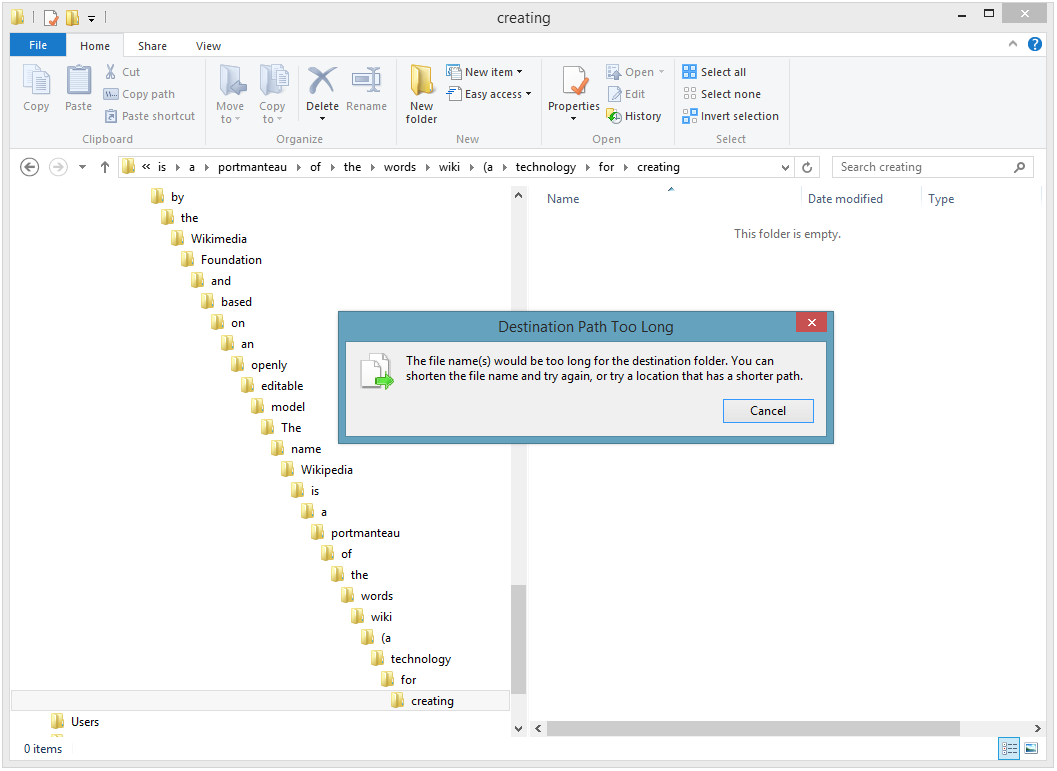Close the Destination Path Too Long dialog
Screen dimensions: 1057x771
pos(812,323)
